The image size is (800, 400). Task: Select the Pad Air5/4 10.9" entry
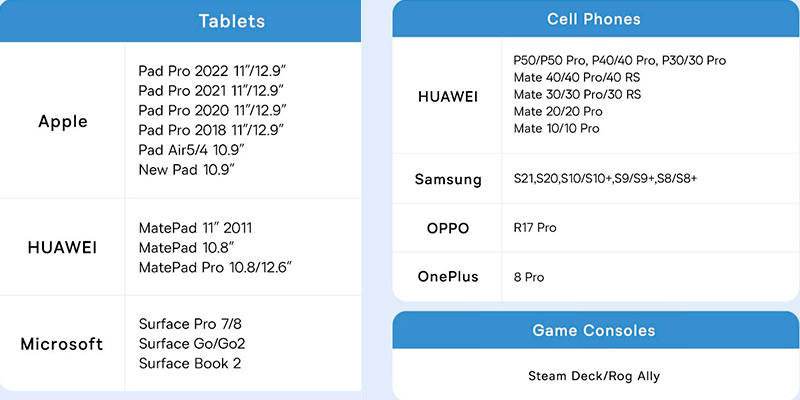coord(191,149)
